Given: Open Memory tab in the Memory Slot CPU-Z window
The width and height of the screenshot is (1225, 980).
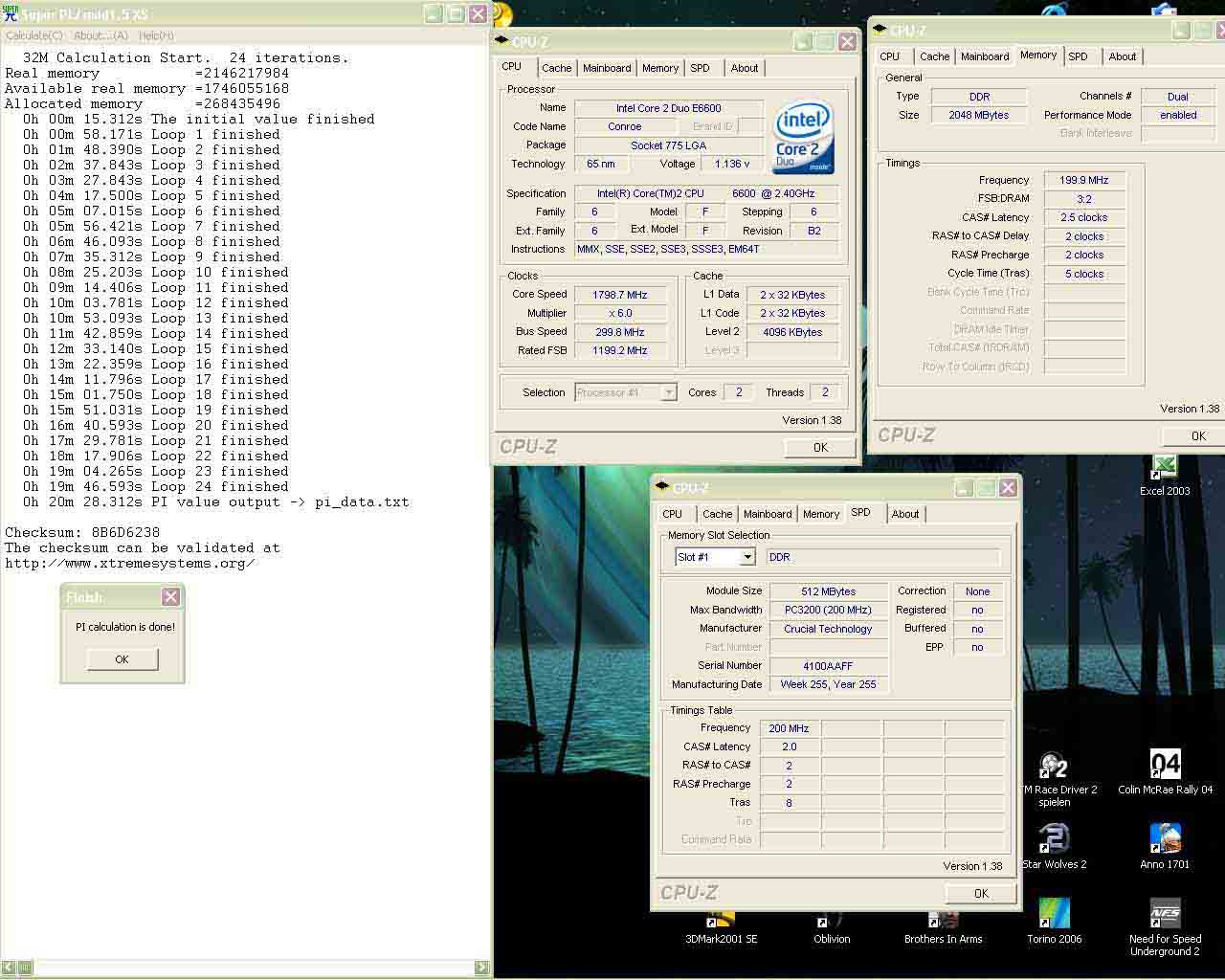Looking at the screenshot, I should [821, 514].
